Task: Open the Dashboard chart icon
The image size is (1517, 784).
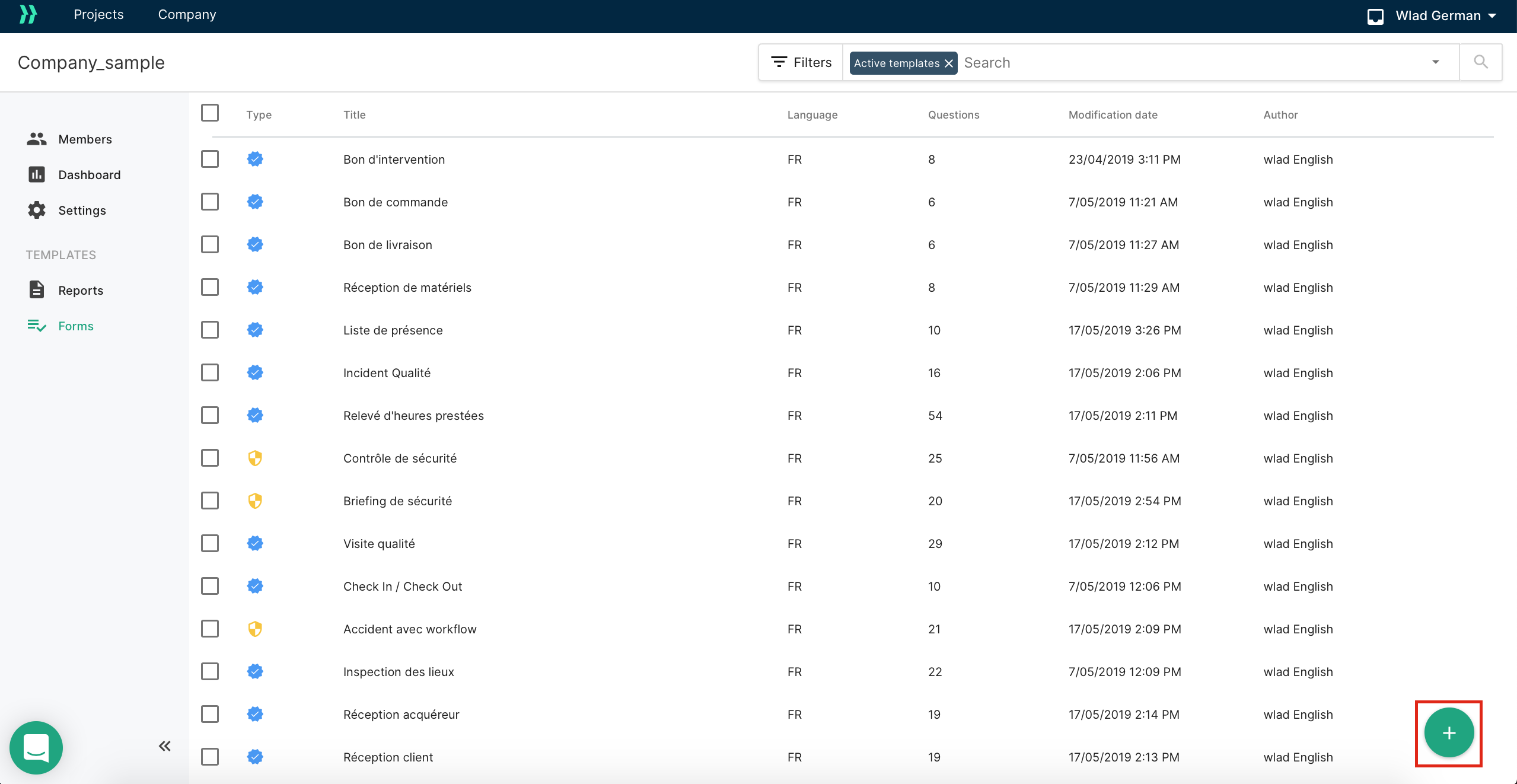Action: click(37, 174)
